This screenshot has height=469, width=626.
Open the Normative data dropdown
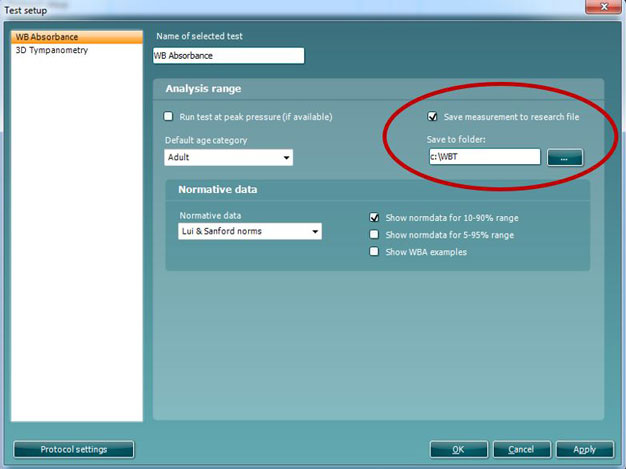[250, 231]
